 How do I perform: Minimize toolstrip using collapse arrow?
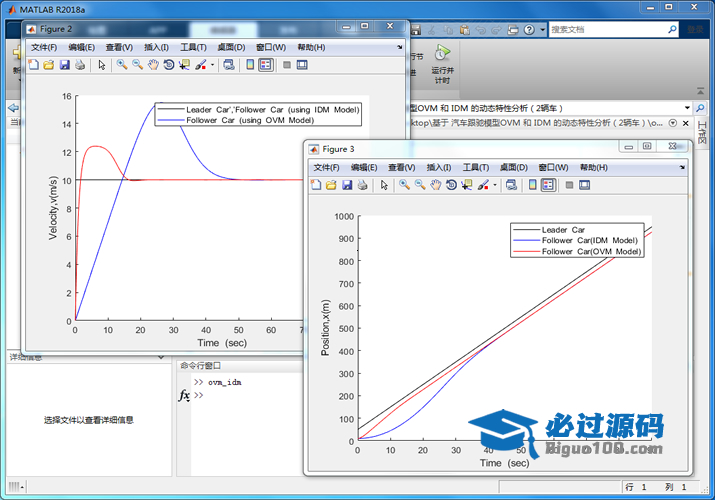tap(700, 91)
